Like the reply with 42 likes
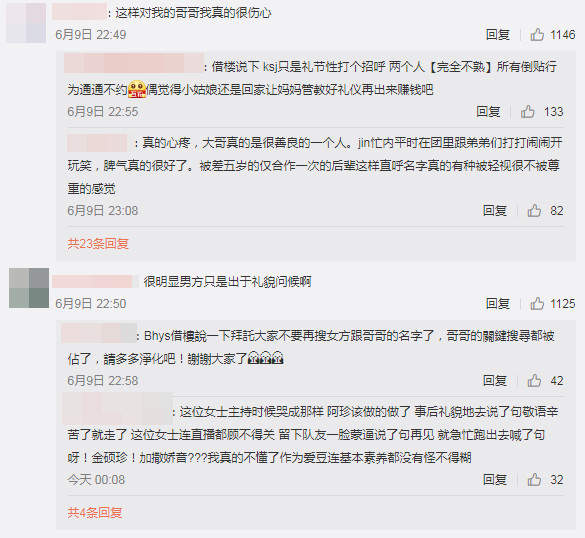The height and width of the screenshot is (538, 585). 534,381
